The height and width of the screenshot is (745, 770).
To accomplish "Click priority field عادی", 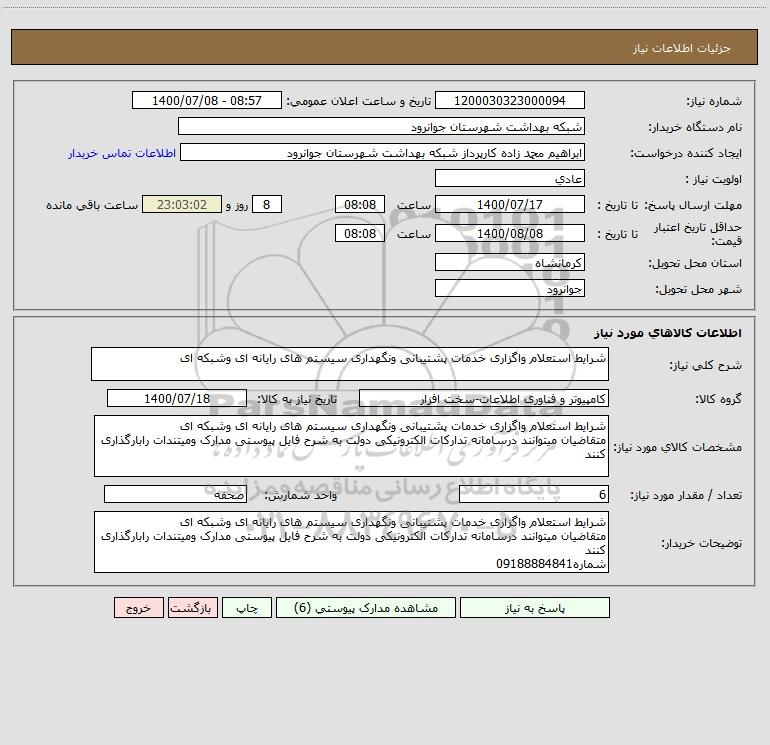I will point(510,178).
